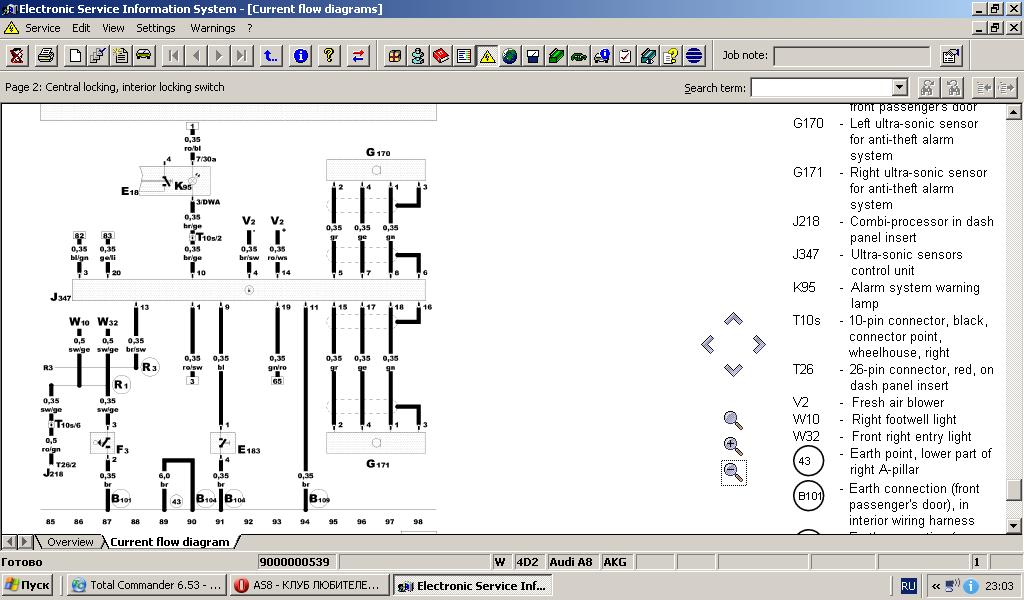Open Total Commander from the taskbar
Image resolution: width=1024 pixels, height=600 pixels.
[144, 586]
